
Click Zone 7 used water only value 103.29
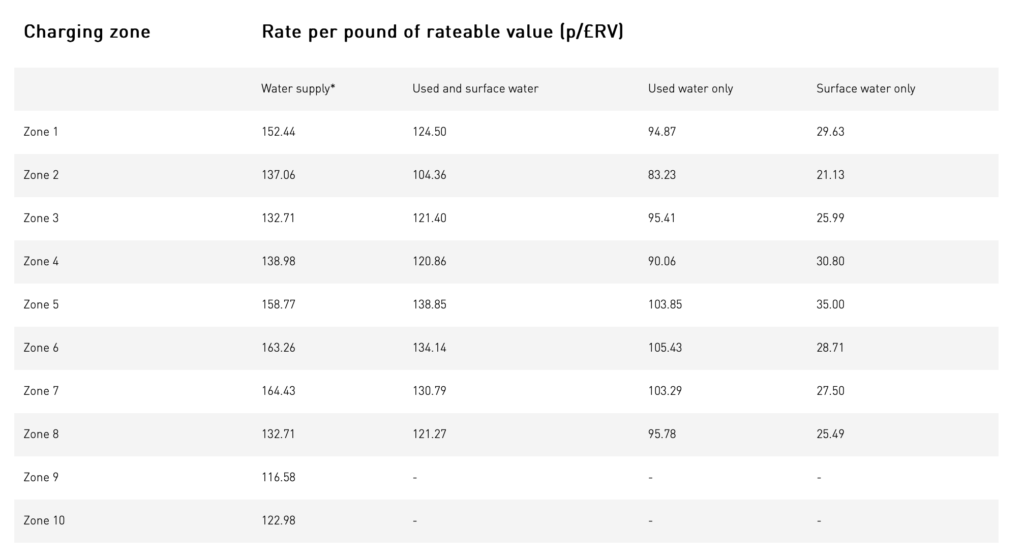[x=665, y=391]
